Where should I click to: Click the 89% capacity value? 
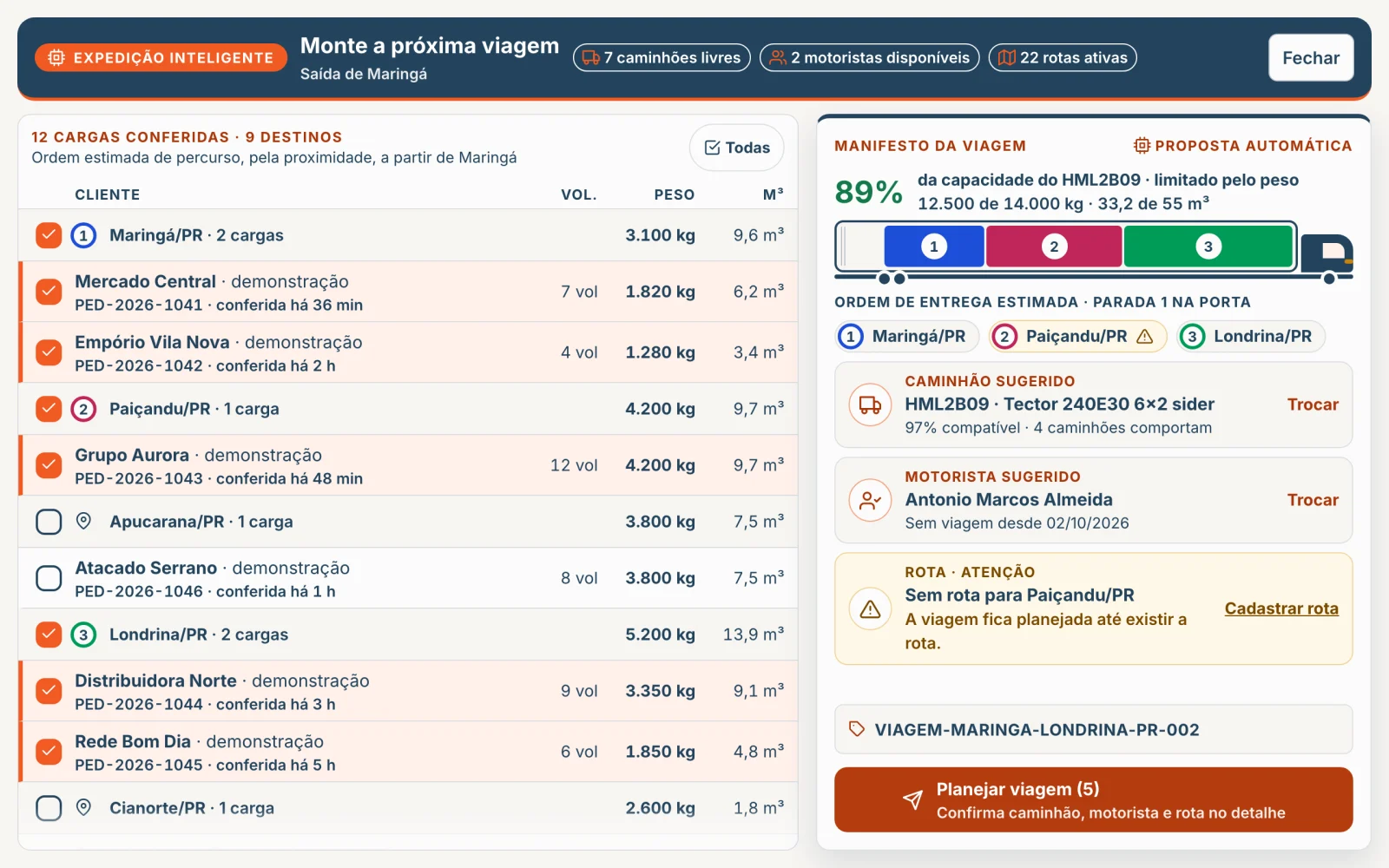pos(869,192)
